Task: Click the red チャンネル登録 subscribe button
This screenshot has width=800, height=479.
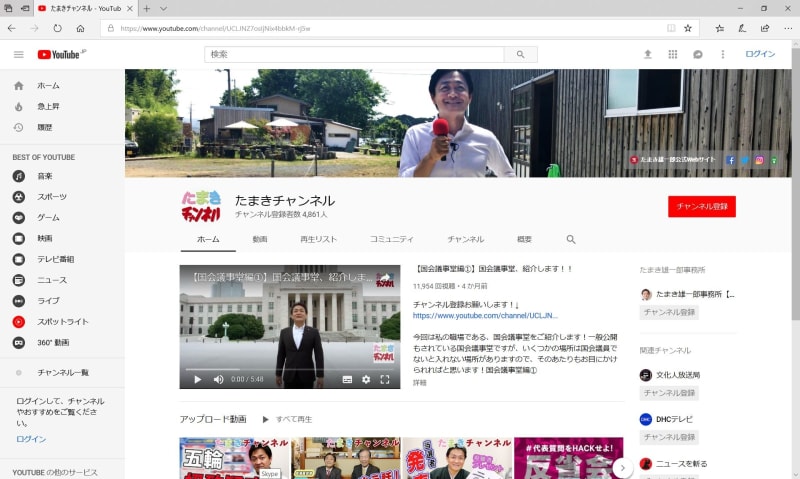Action: point(702,207)
